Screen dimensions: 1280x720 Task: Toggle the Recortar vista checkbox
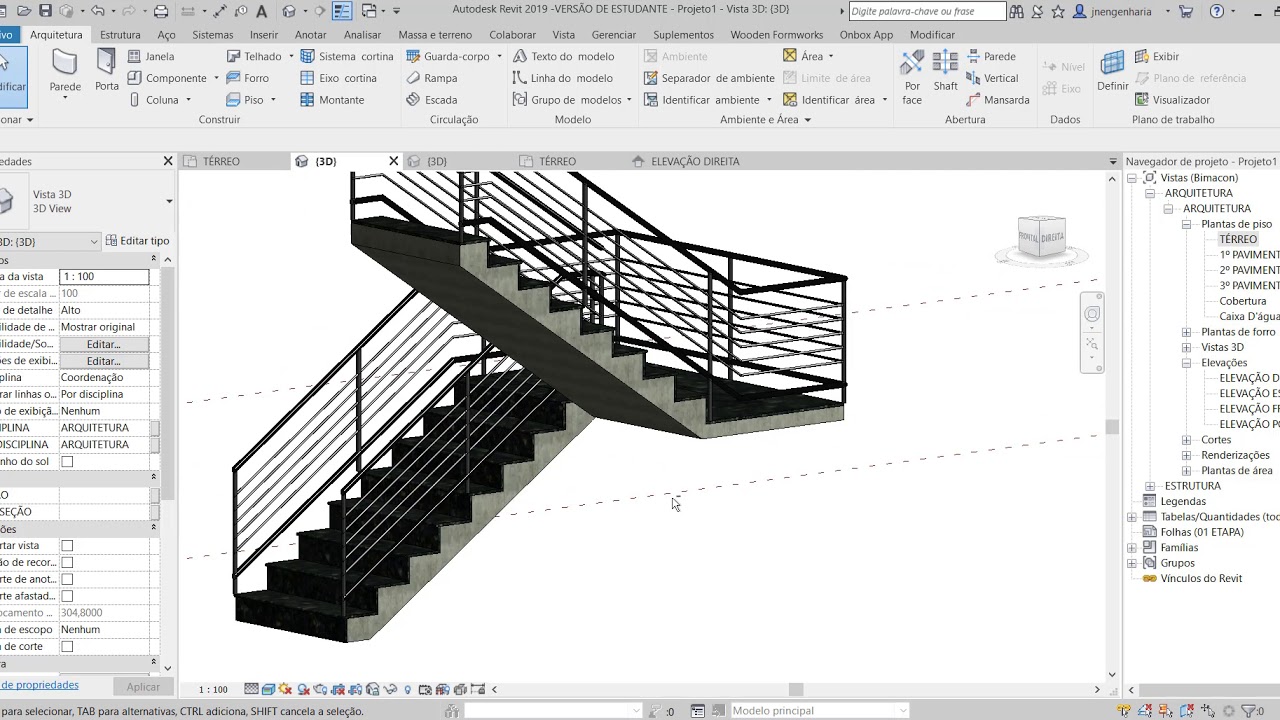point(67,546)
